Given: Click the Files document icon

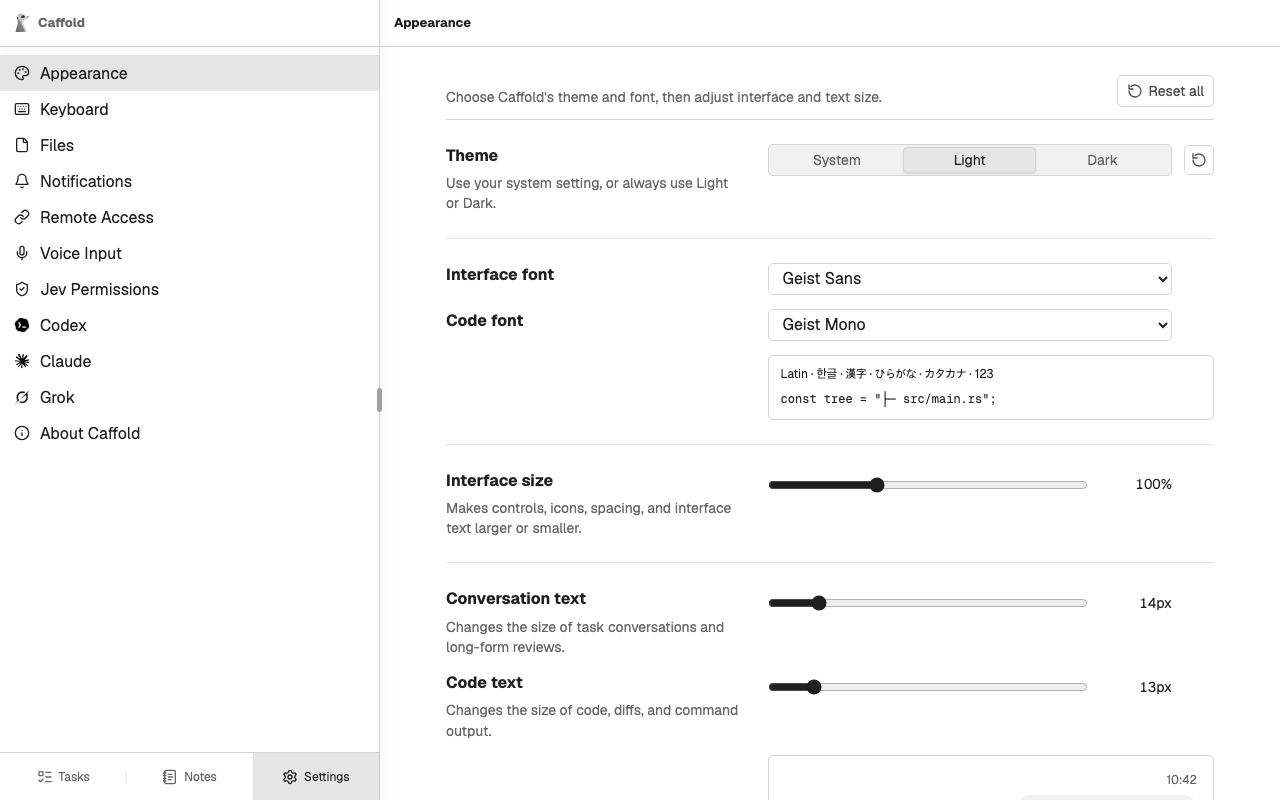Looking at the screenshot, I should point(22,145).
